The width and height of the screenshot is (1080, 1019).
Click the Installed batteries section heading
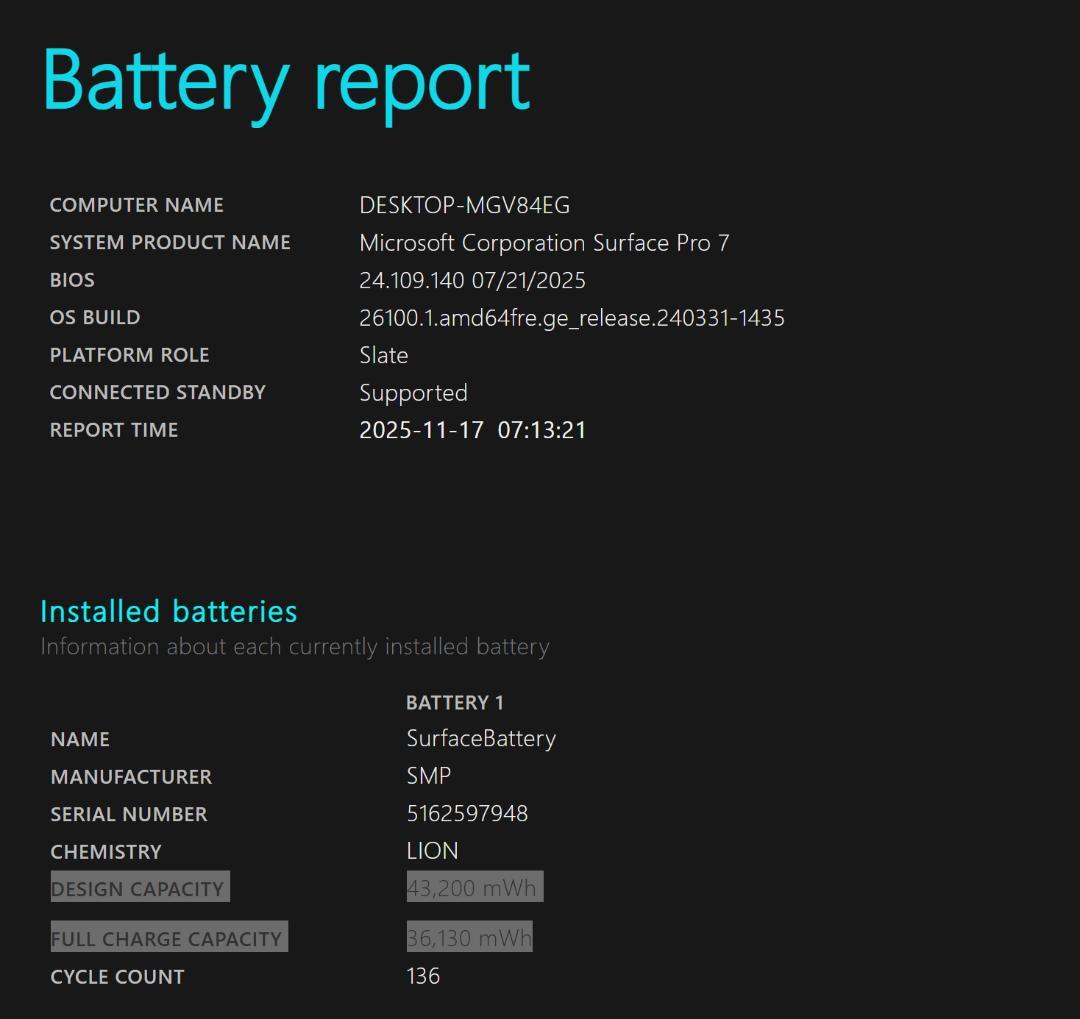point(169,611)
